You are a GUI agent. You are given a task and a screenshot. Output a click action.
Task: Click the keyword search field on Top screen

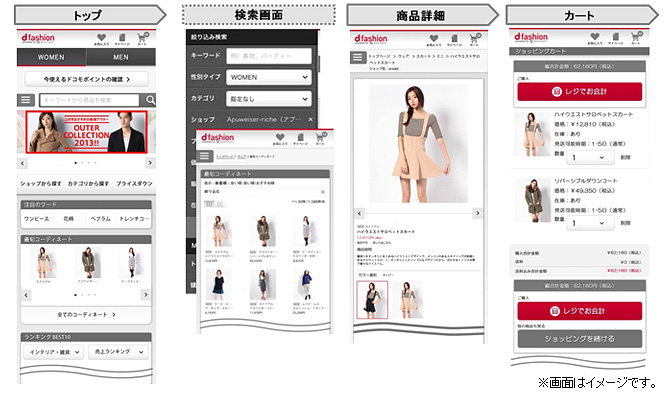click(89, 100)
